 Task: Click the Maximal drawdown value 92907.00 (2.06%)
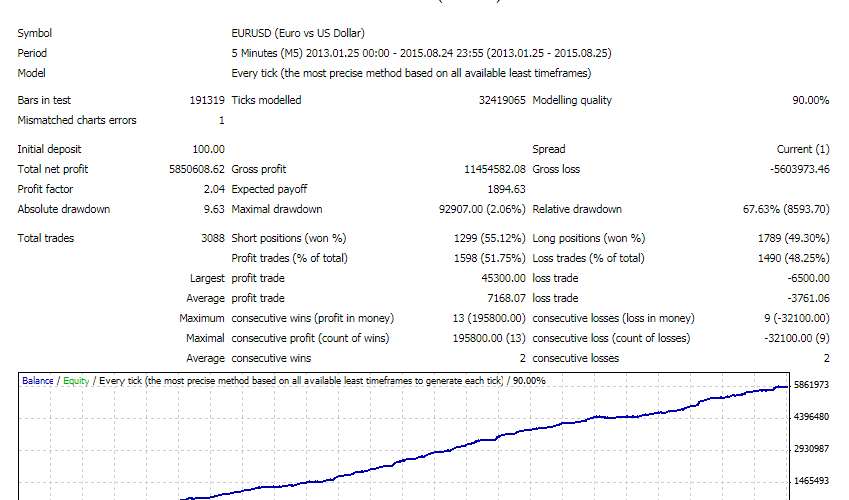click(482, 209)
